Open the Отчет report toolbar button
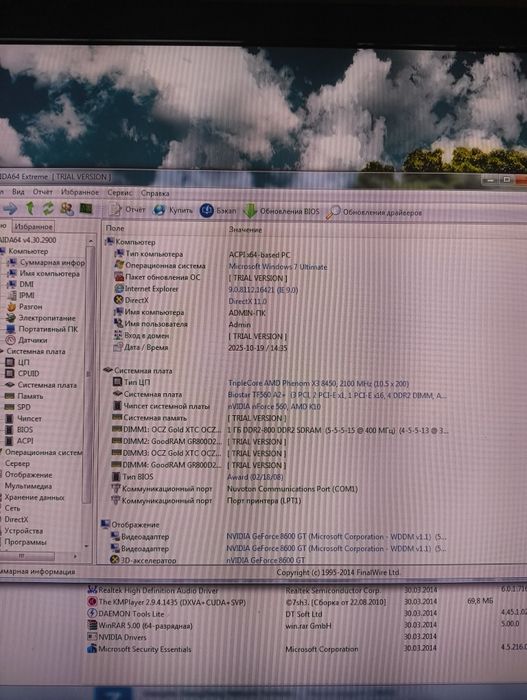 [128, 209]
